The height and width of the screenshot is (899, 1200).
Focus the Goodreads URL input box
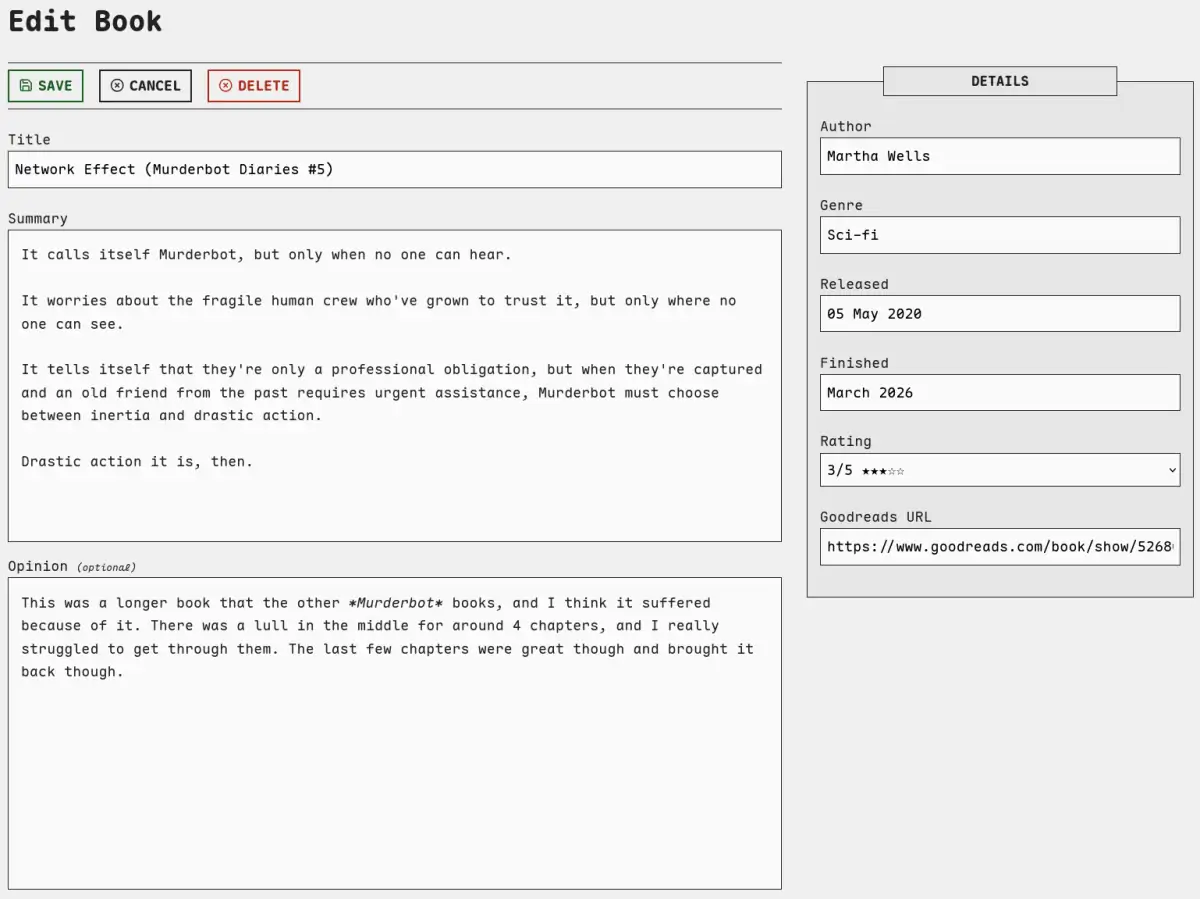pos(999,547)
